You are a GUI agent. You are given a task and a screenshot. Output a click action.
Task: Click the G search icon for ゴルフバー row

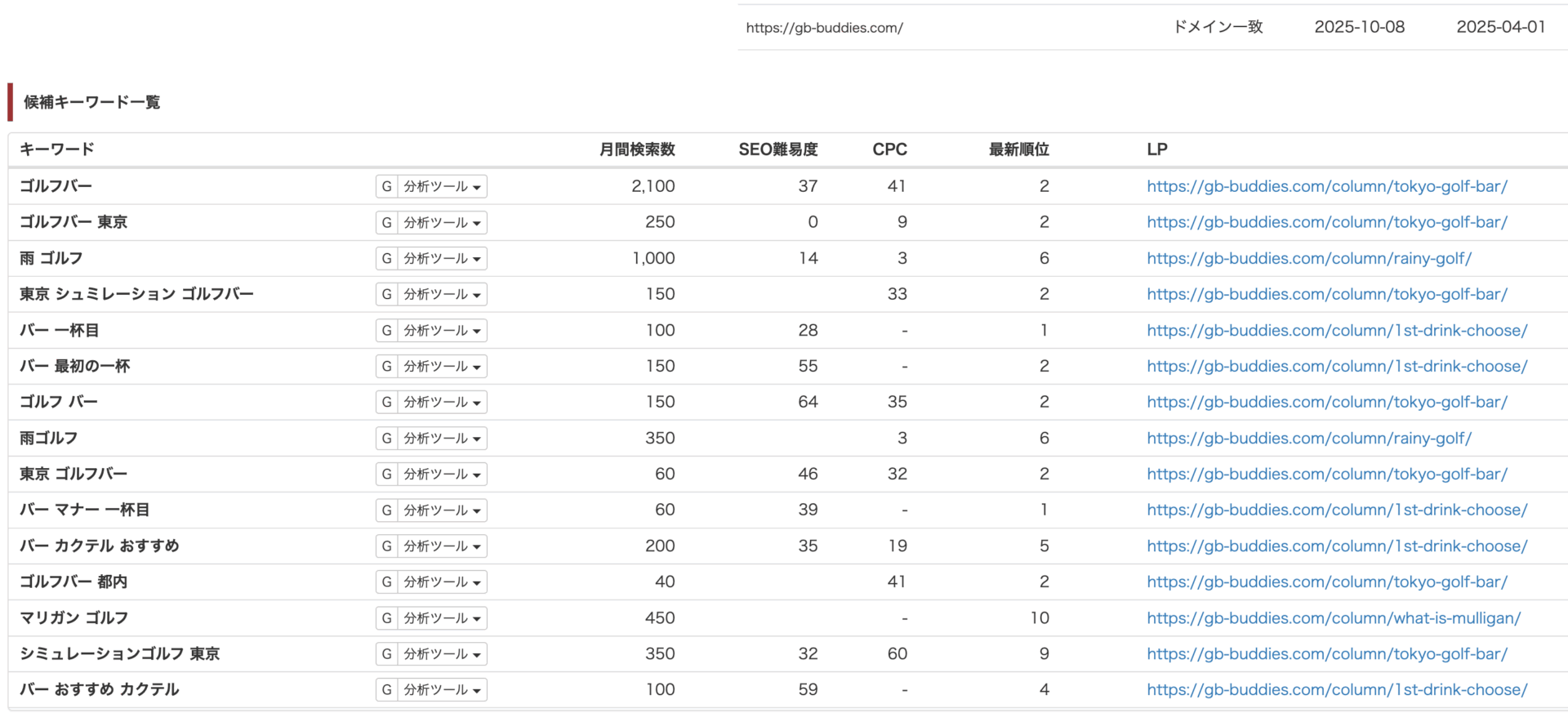(387, 186)
